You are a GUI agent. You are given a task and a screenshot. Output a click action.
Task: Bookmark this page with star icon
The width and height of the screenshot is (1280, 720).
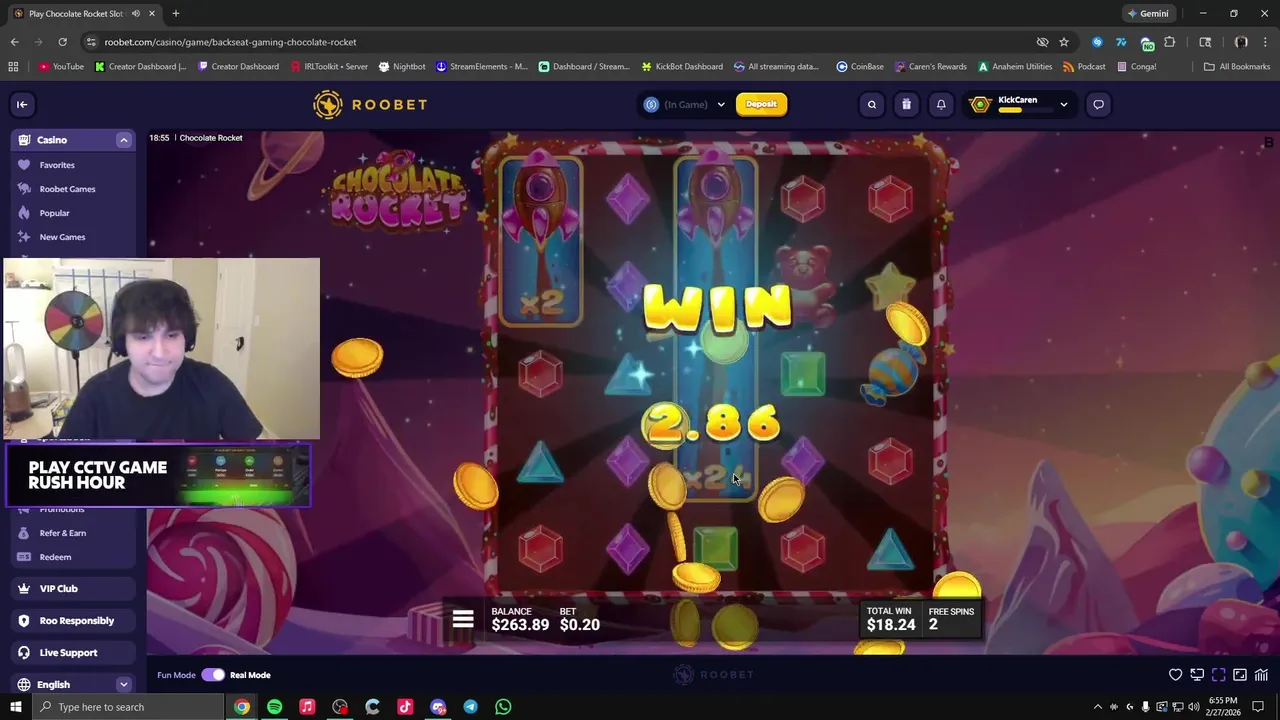(1064, 42)
